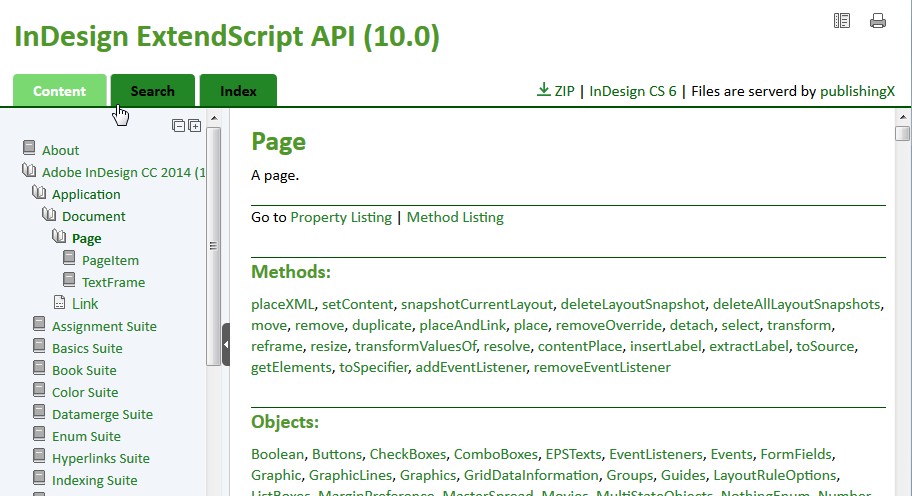Open snapshotCurrentLayout method link
The height and width of the screenshot is (496, 912).
click(476, 304)
